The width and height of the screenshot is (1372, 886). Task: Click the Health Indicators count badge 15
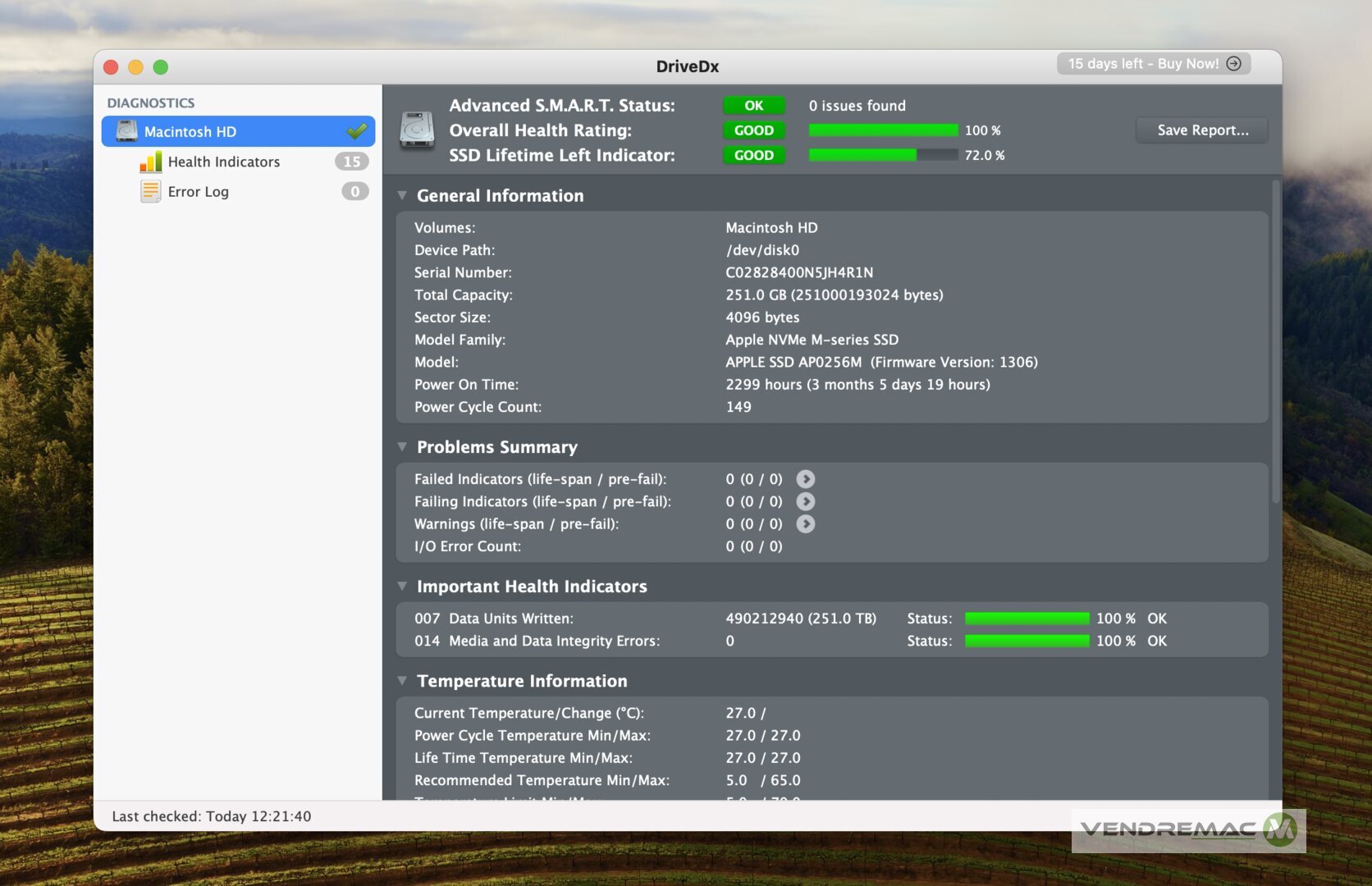(352, 162)
